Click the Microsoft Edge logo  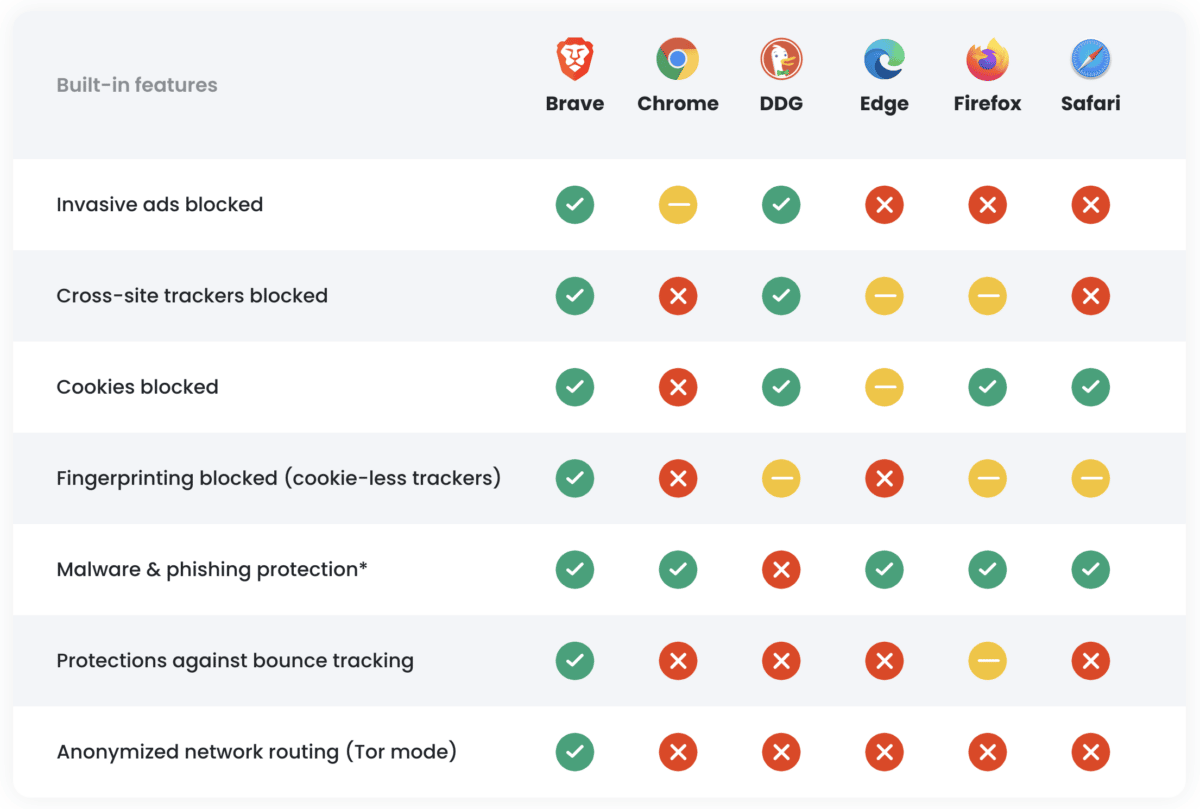click(884, 60)
